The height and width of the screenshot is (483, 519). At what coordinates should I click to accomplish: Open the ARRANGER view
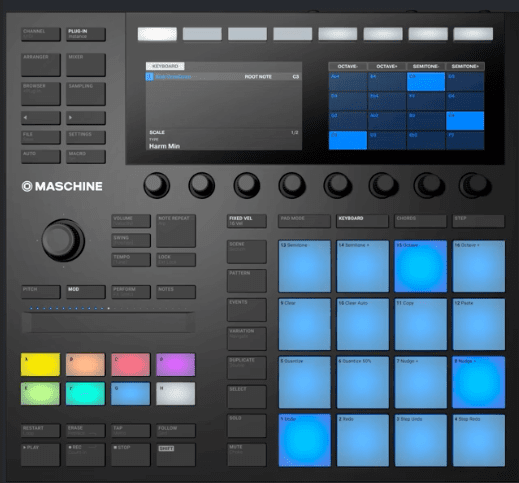(x=41, y=65)
